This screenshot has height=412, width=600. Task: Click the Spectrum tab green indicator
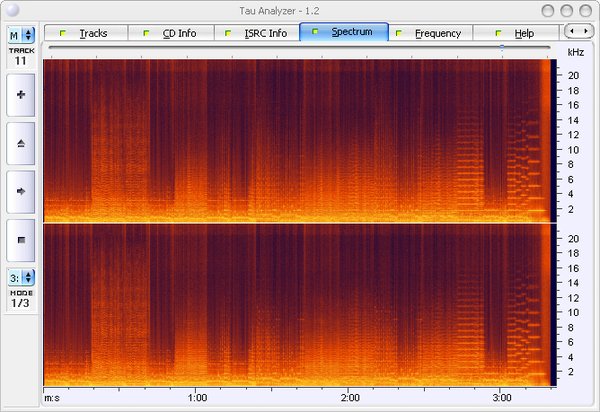315,31
